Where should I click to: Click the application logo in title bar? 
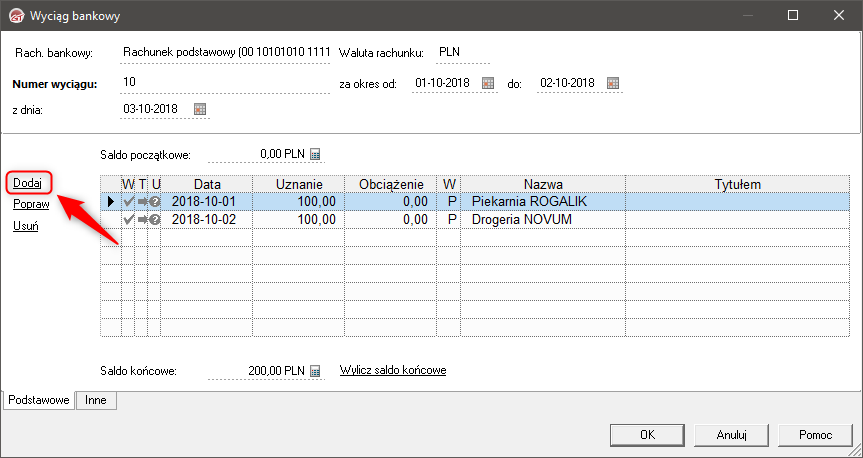coord(17,15)
